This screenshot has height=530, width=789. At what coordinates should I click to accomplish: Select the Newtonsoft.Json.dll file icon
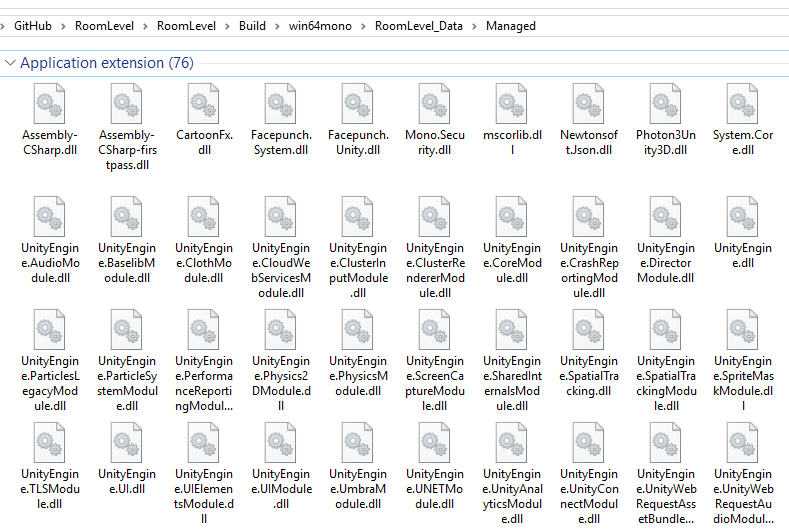588,104
